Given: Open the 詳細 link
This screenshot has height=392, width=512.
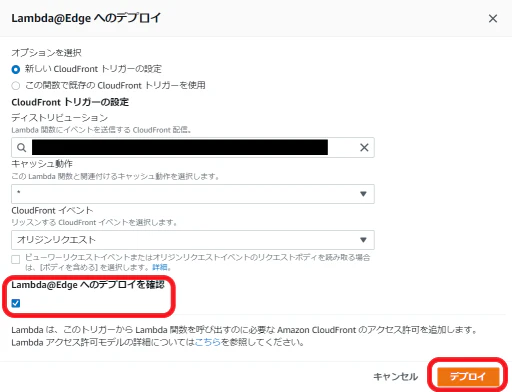Looking at the screenshot, I should pos(160,267).
